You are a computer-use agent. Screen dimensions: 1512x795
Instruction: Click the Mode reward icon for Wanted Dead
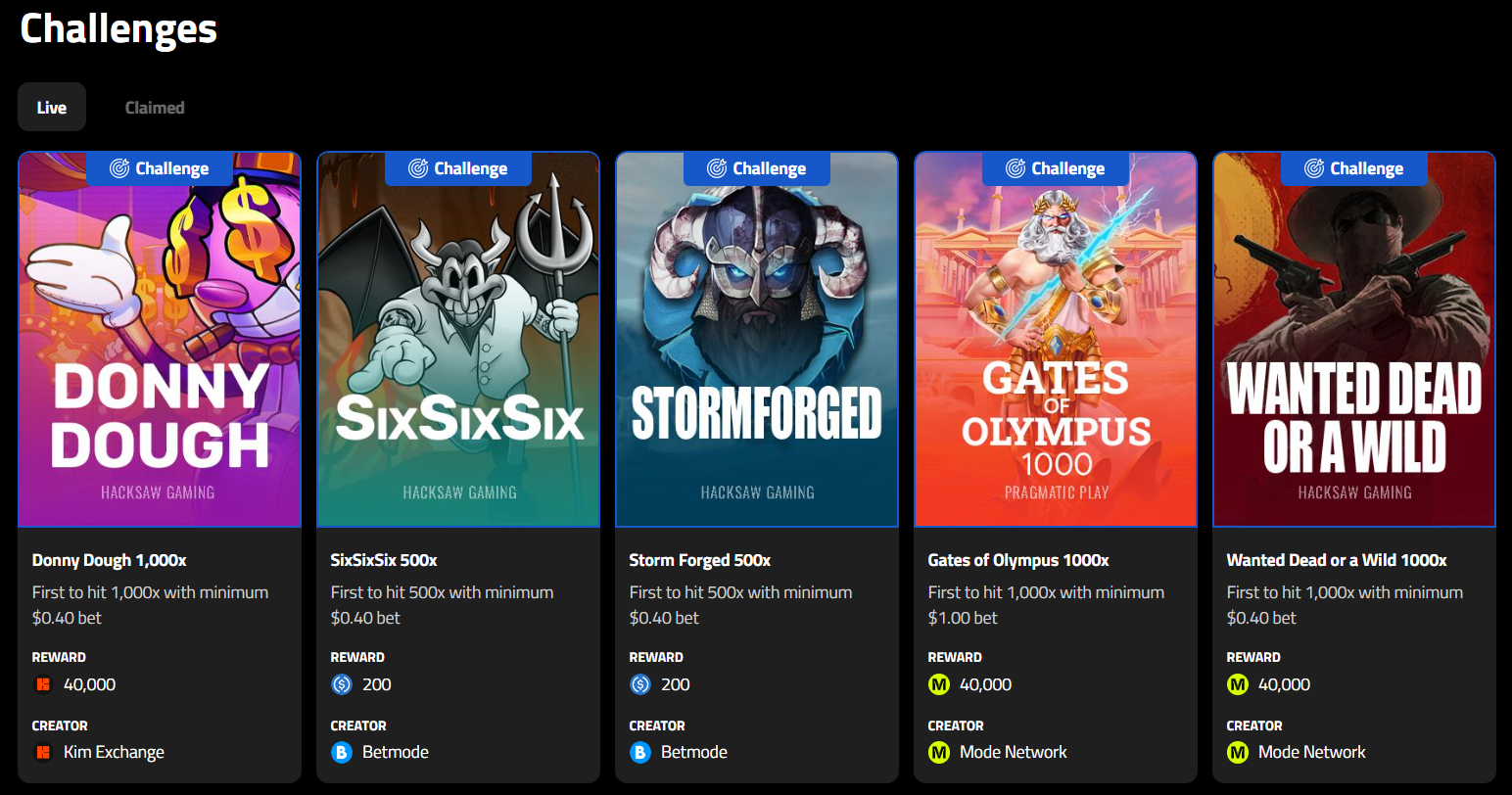pyautogui.click(x=1238, y=684)
